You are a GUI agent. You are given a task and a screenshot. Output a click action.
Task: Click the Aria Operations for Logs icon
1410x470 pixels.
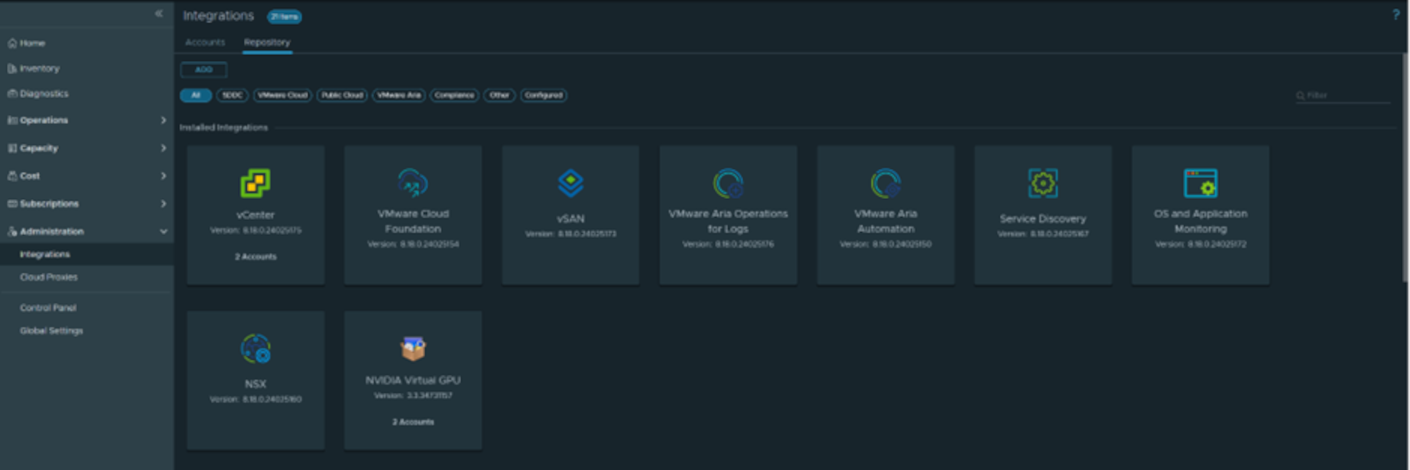click(x=728, y=184)
